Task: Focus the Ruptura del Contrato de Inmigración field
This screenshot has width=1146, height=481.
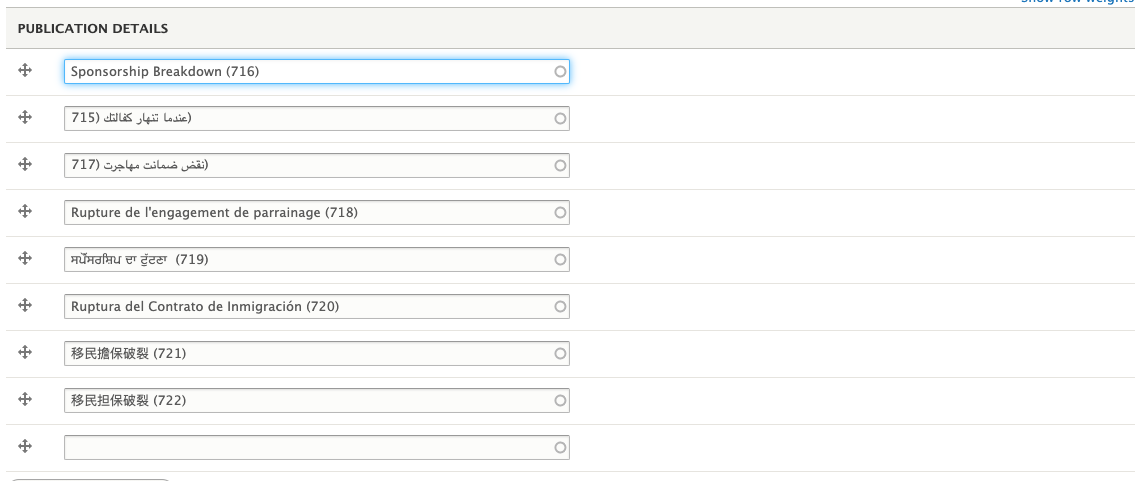Action: (x=316, y=306)
